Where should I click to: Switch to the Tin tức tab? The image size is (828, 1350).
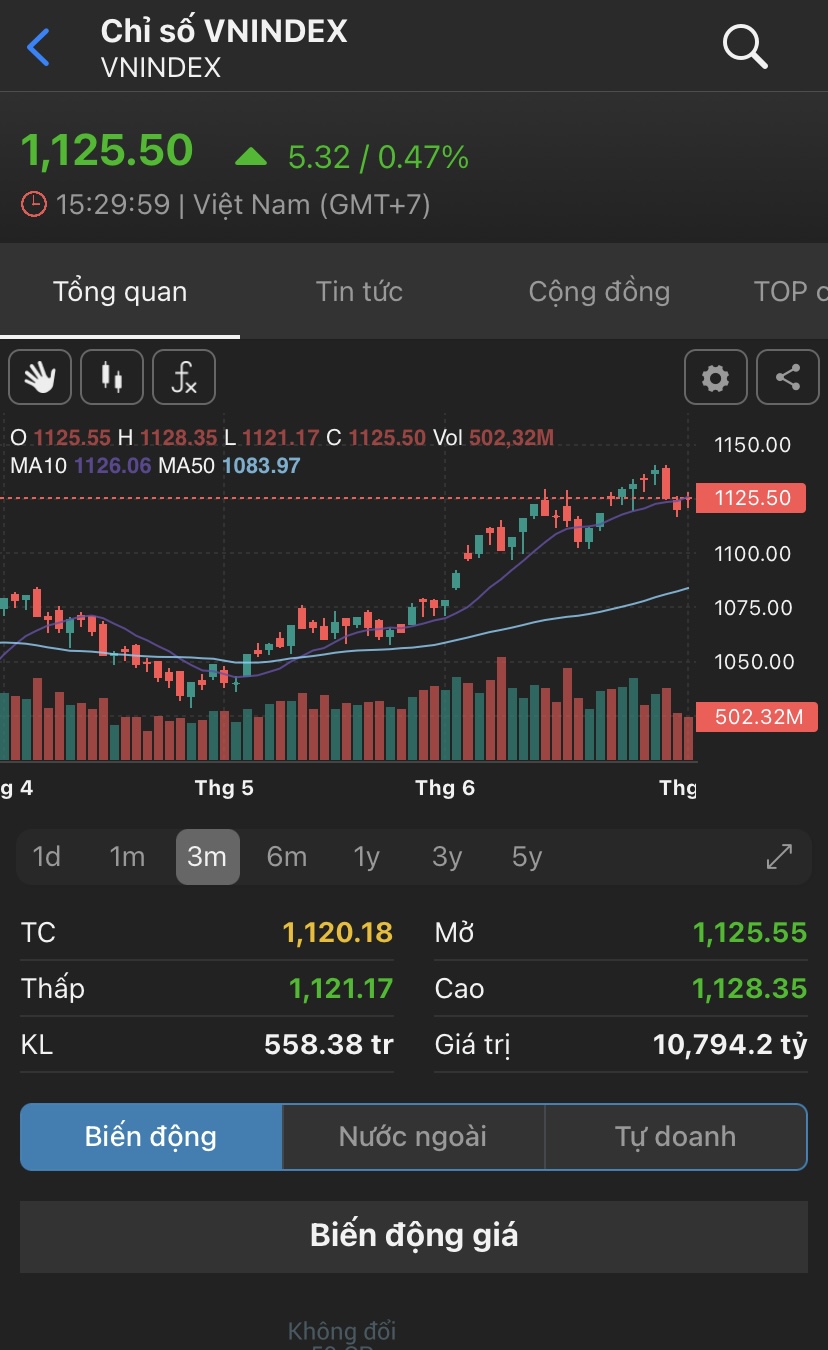[359, 292]
